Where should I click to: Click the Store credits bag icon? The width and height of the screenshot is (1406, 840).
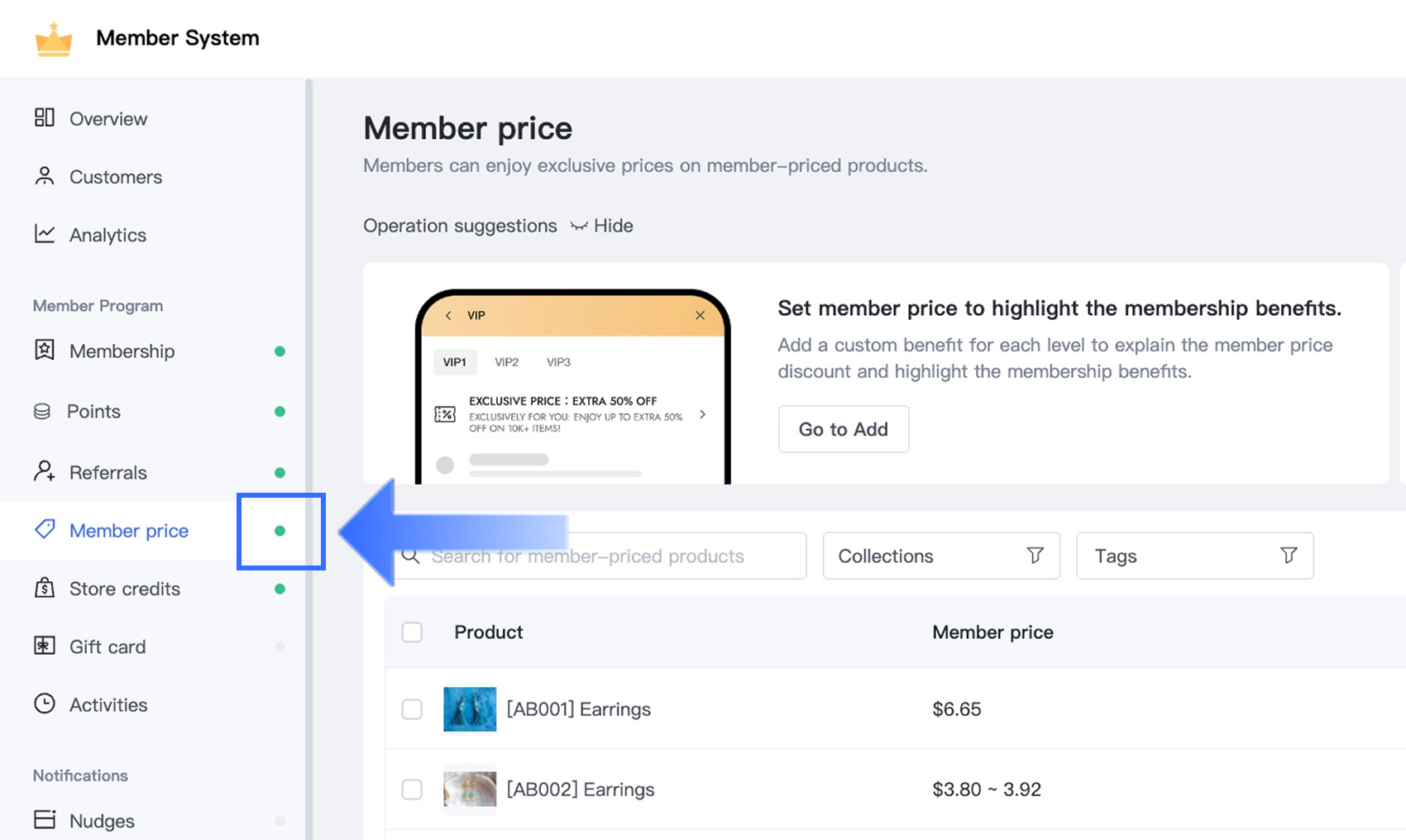(45, 588)
